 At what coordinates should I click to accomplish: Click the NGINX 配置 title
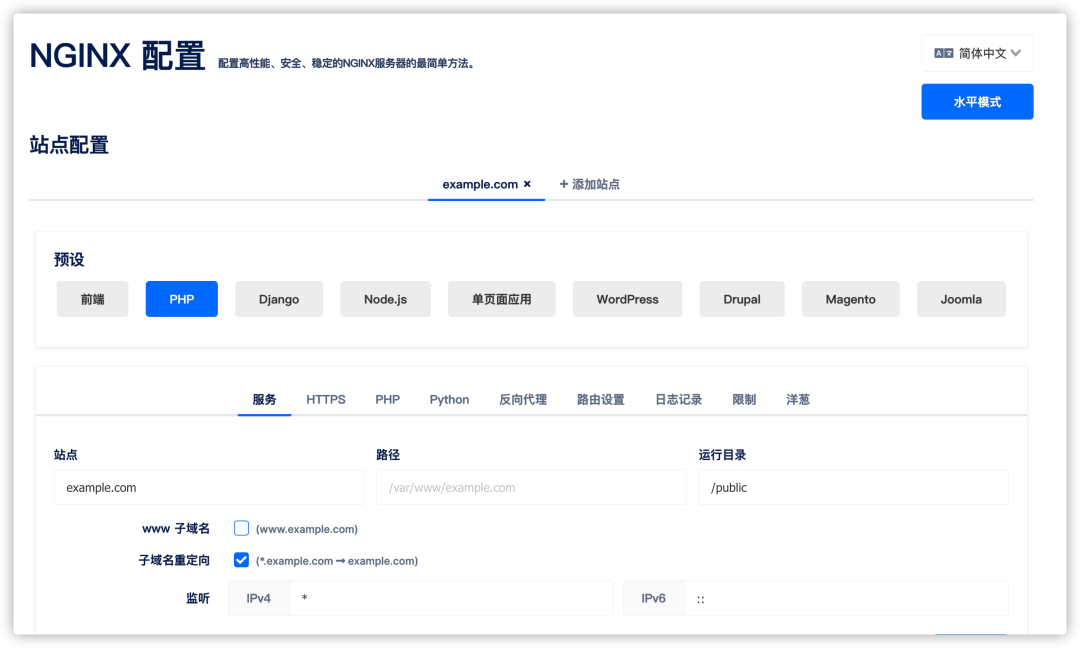117,55
